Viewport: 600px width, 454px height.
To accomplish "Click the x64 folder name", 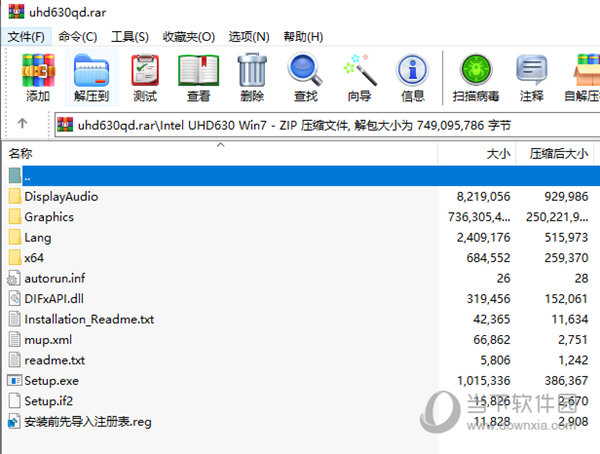I will tap(34, 258).
